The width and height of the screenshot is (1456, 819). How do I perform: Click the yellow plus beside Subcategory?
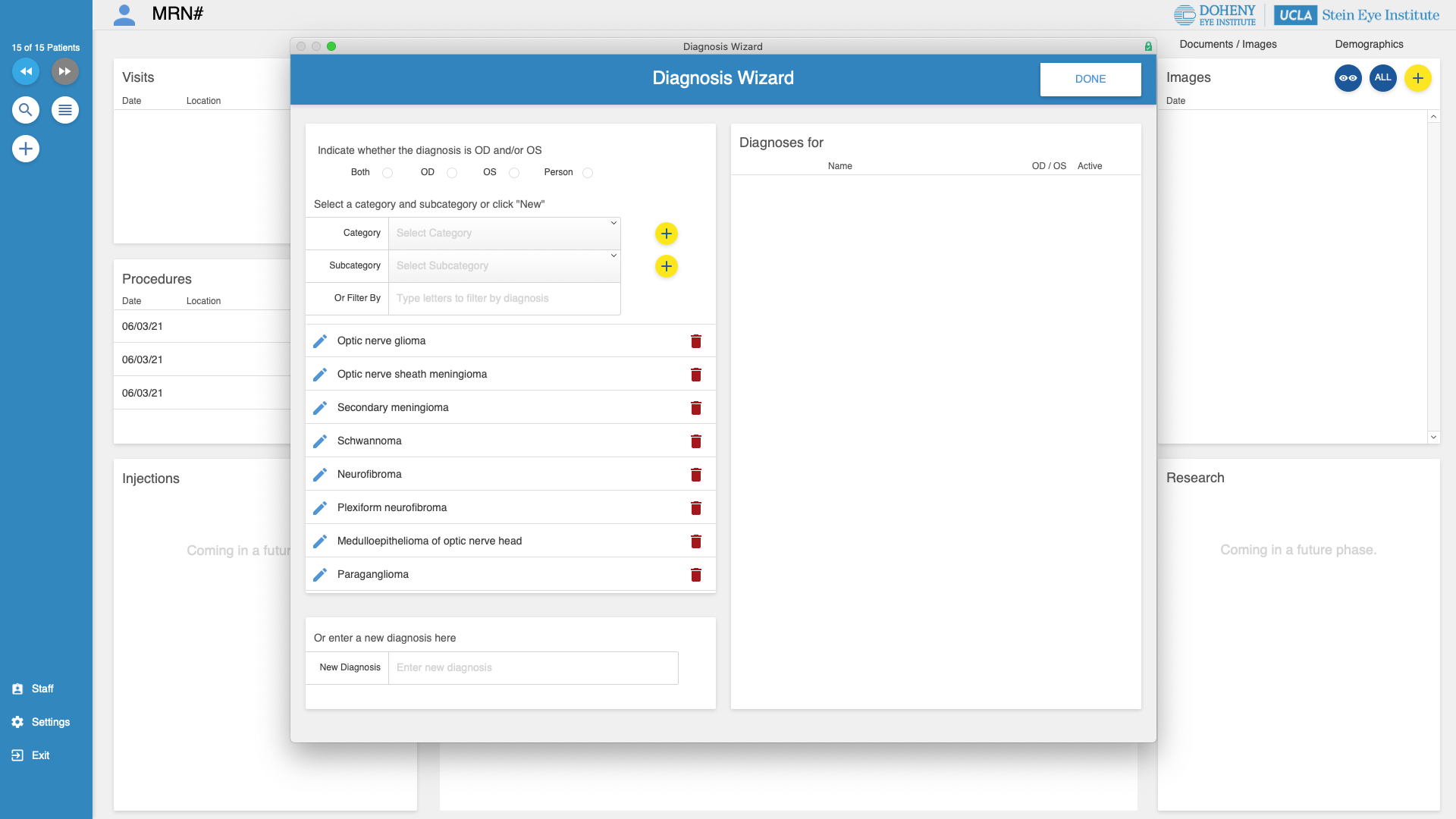666,266
